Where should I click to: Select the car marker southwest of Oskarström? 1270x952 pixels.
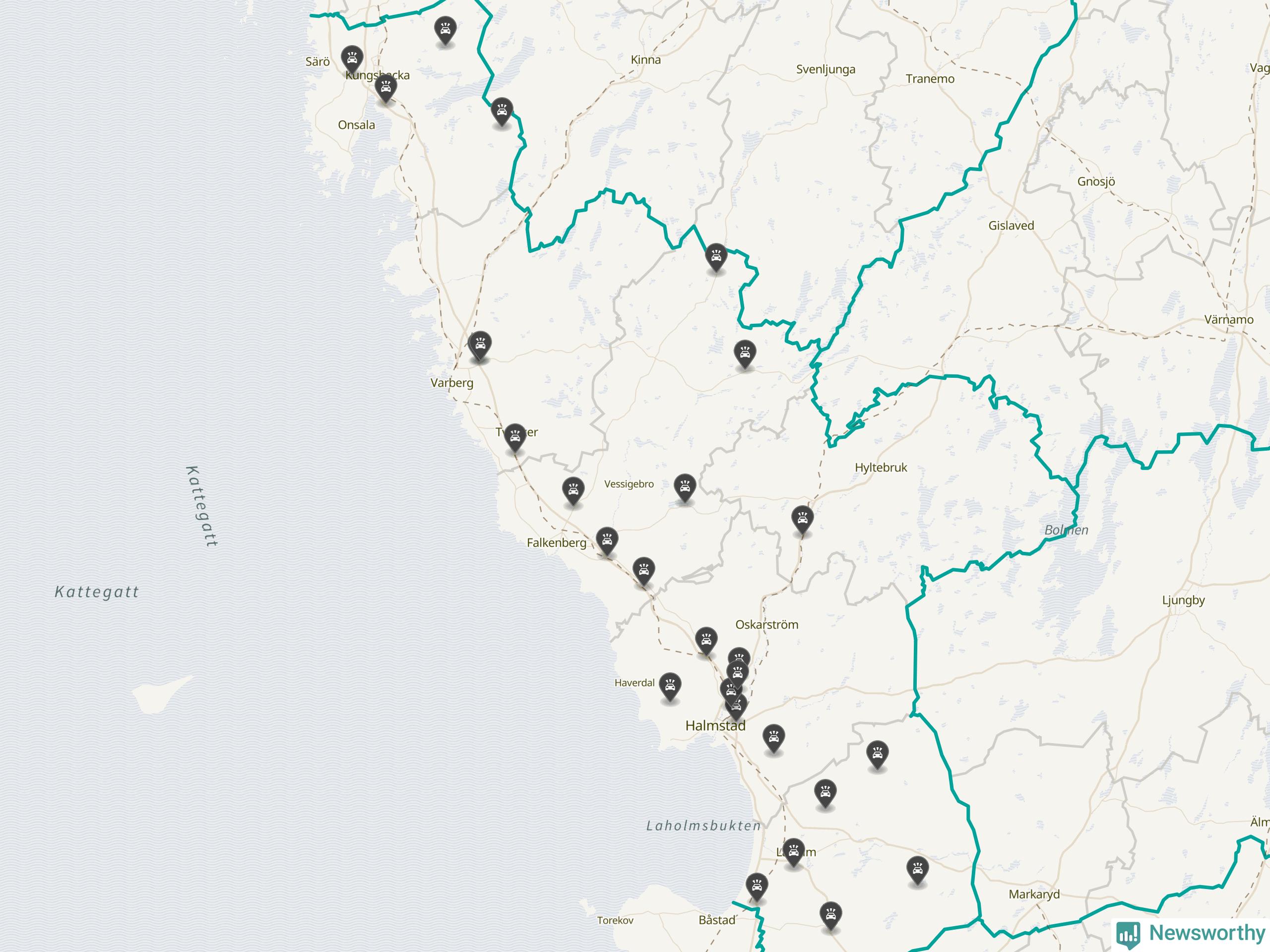(x=705, y=641)
